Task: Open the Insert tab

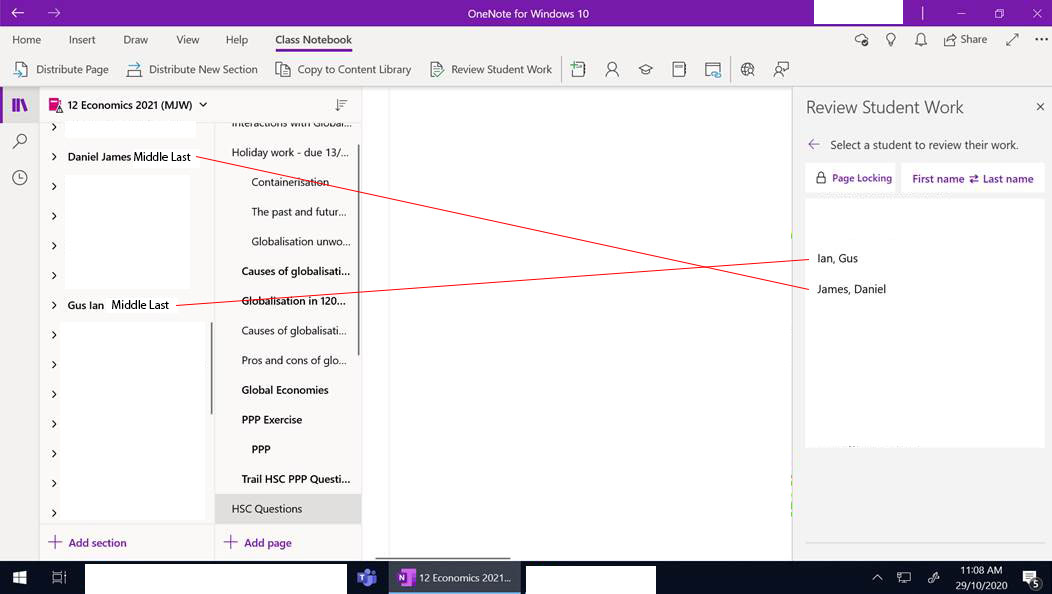Action: coord(82,40)
